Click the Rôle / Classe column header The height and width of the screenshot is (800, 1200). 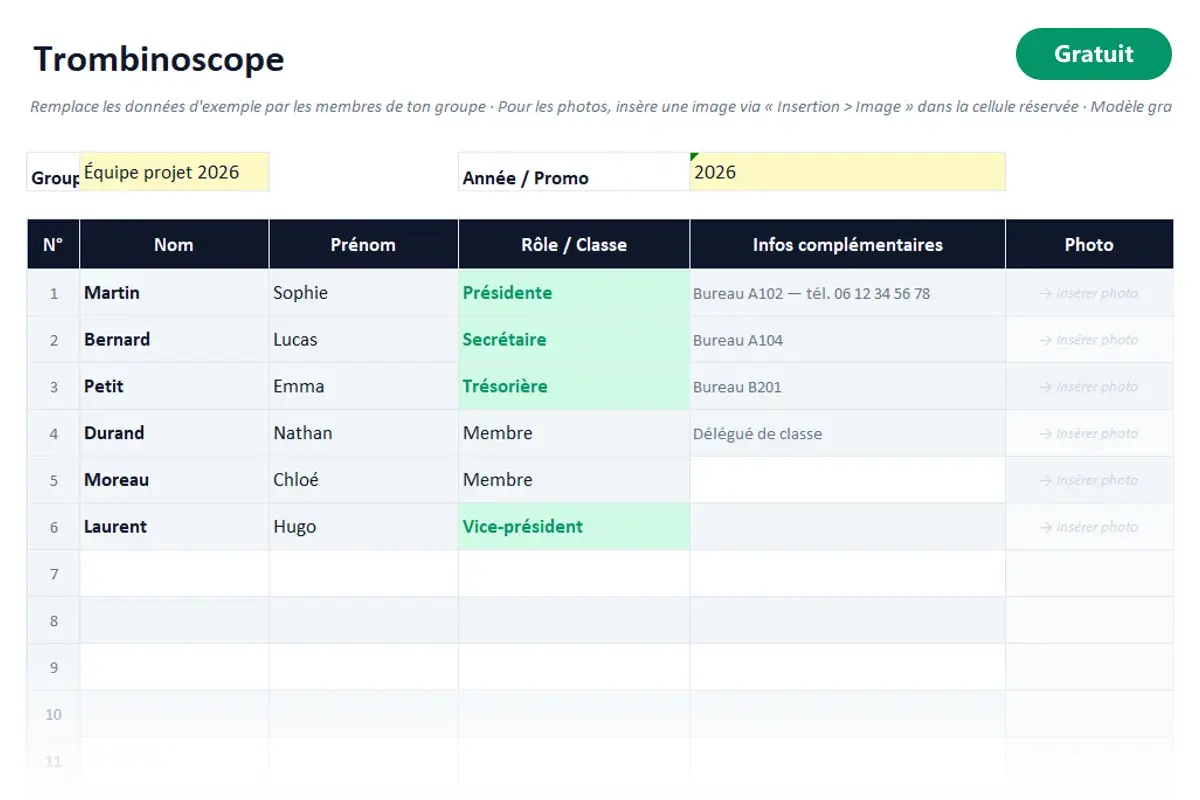point(574,245)
